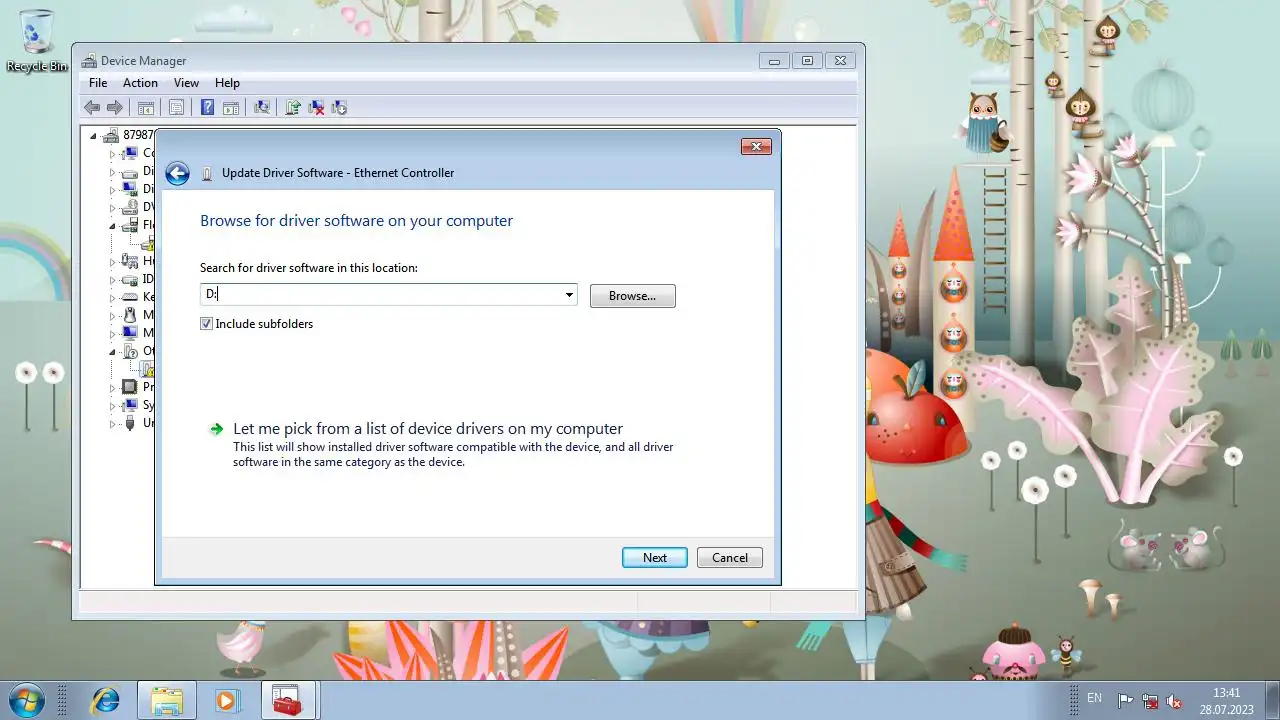
Task: Choose Let me pick from a list link
Action: (428, 428)
